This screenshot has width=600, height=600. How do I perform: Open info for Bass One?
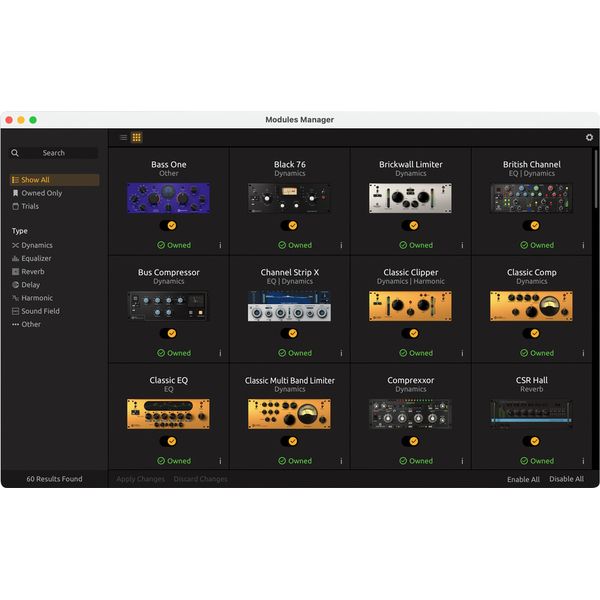[220, 245]
